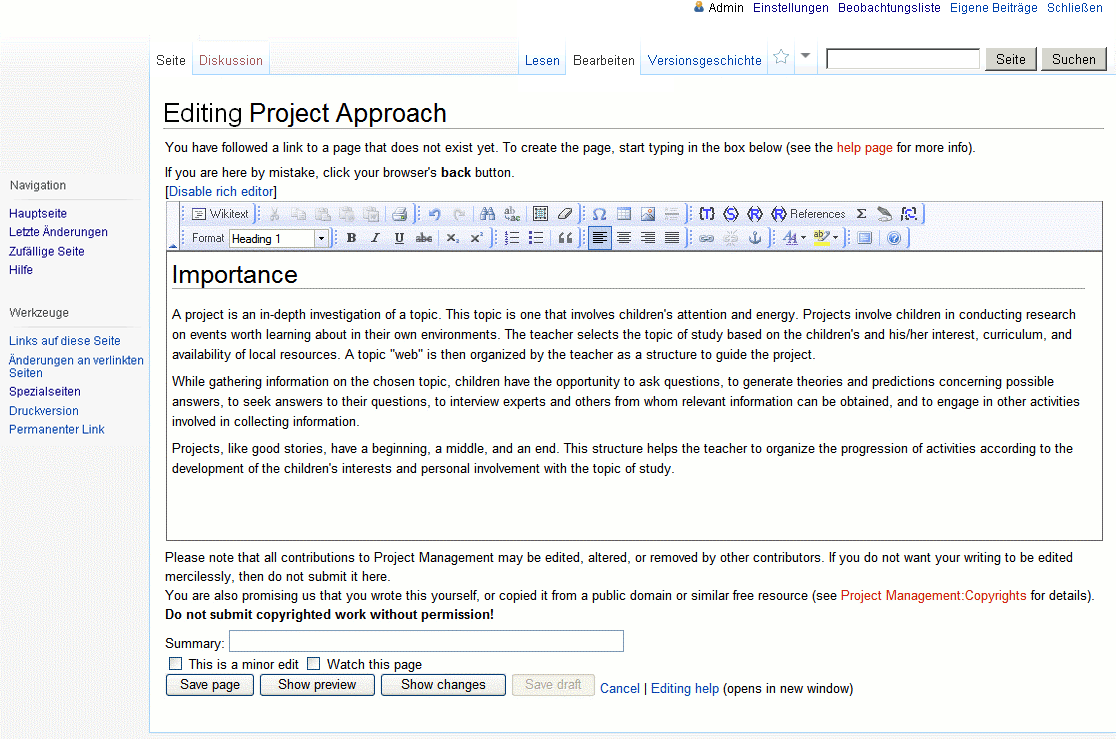Justify the text

coord(672,238)
